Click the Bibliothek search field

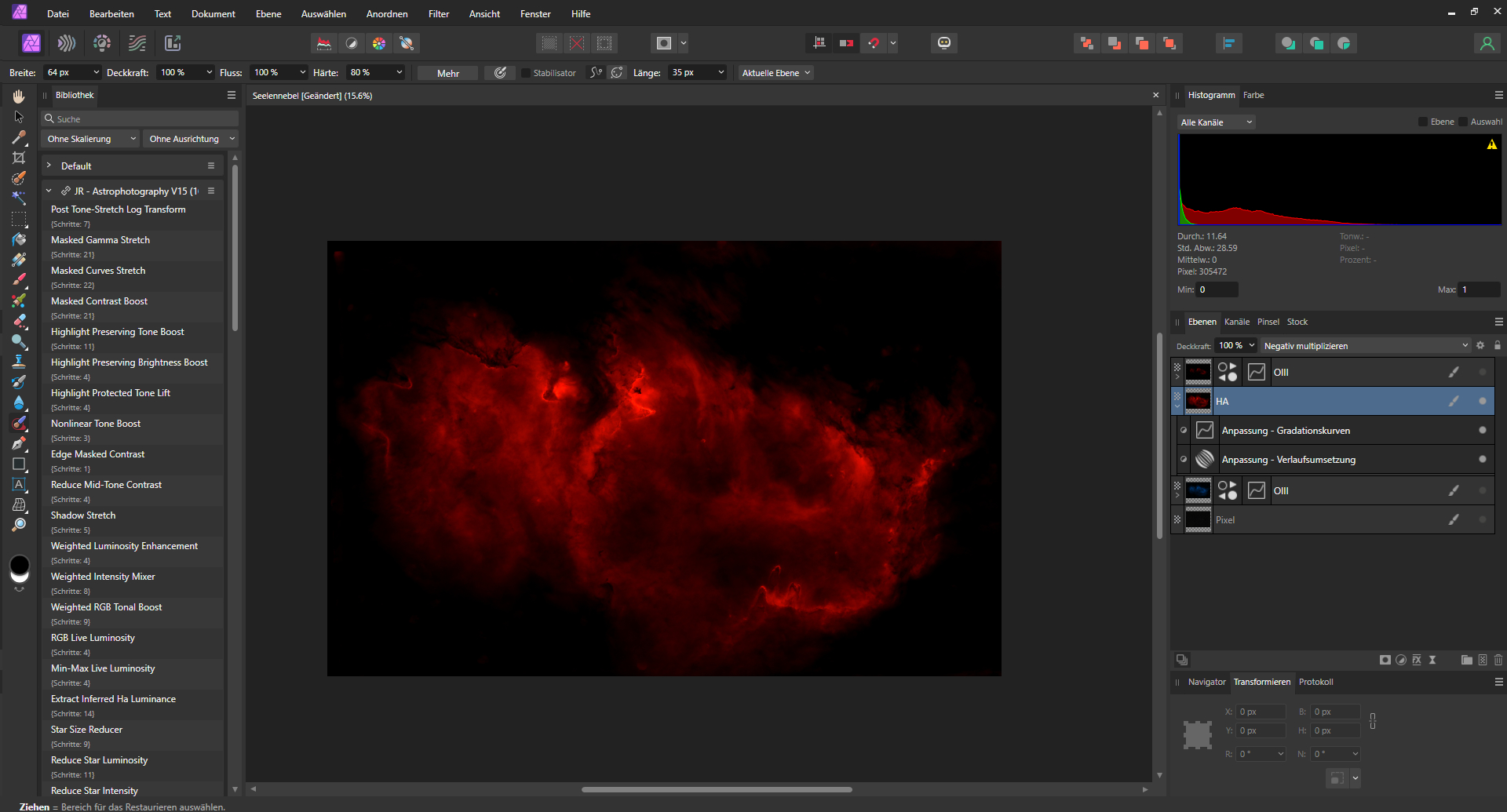click(x=140, y=118)
